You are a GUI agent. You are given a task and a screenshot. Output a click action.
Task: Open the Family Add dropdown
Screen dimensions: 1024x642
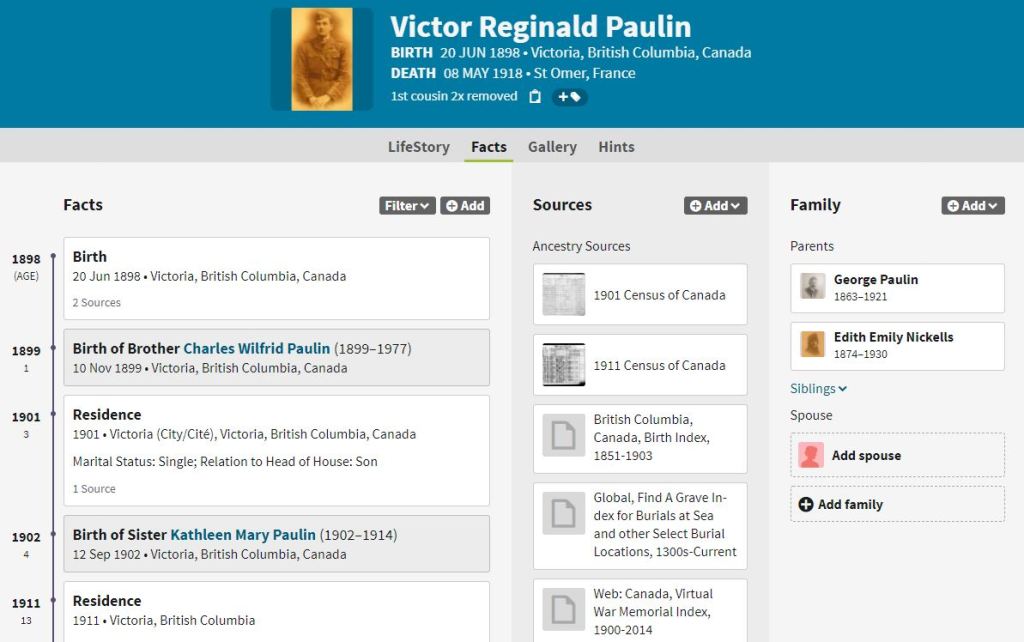point(972,206)
